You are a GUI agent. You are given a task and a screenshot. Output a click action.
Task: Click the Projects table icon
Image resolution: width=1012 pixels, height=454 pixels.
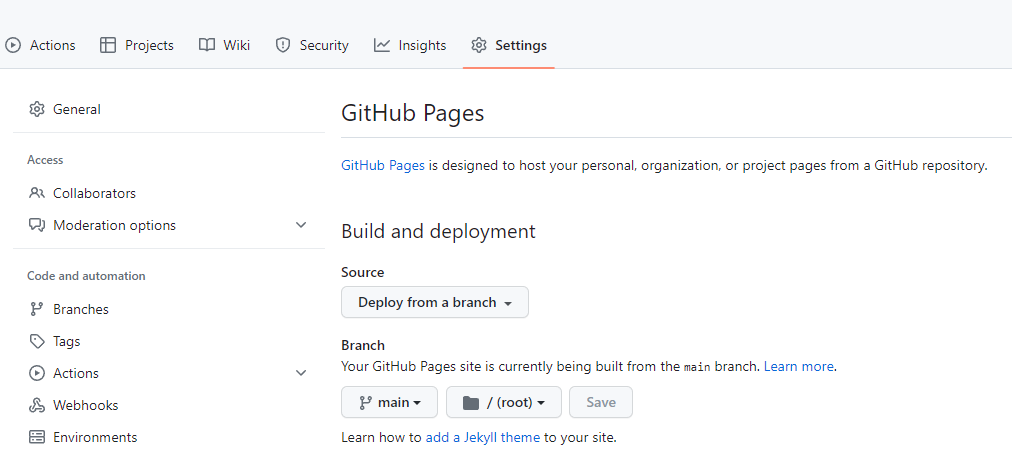coord(108,45)
